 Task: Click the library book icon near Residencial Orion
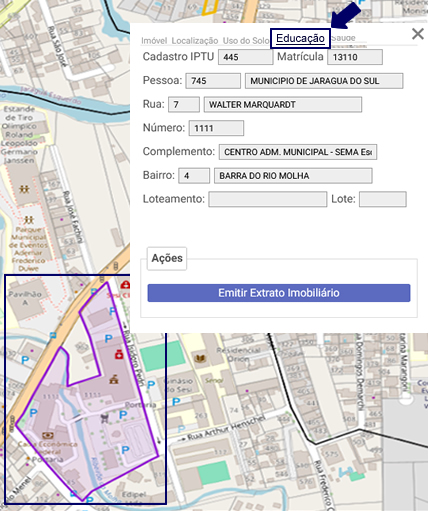(x=200, y=359)
